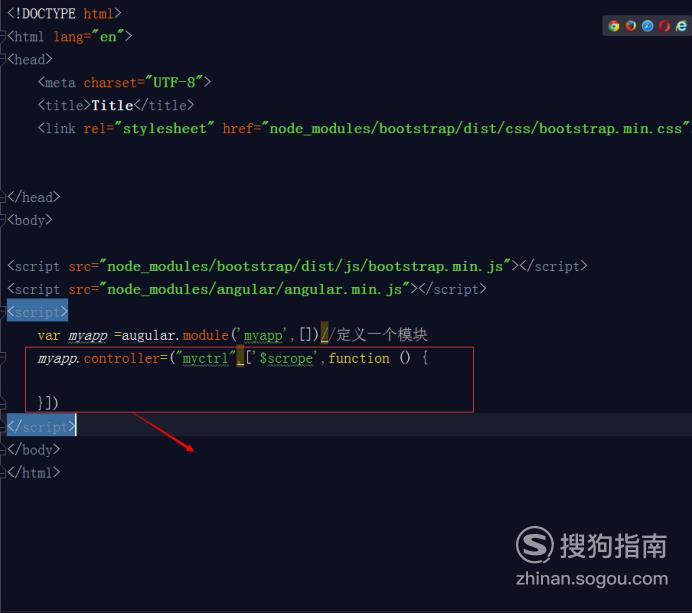This screenshot has height=613, width=692.
Task: Open preview in Firefox browser
Action: point(631,26)
